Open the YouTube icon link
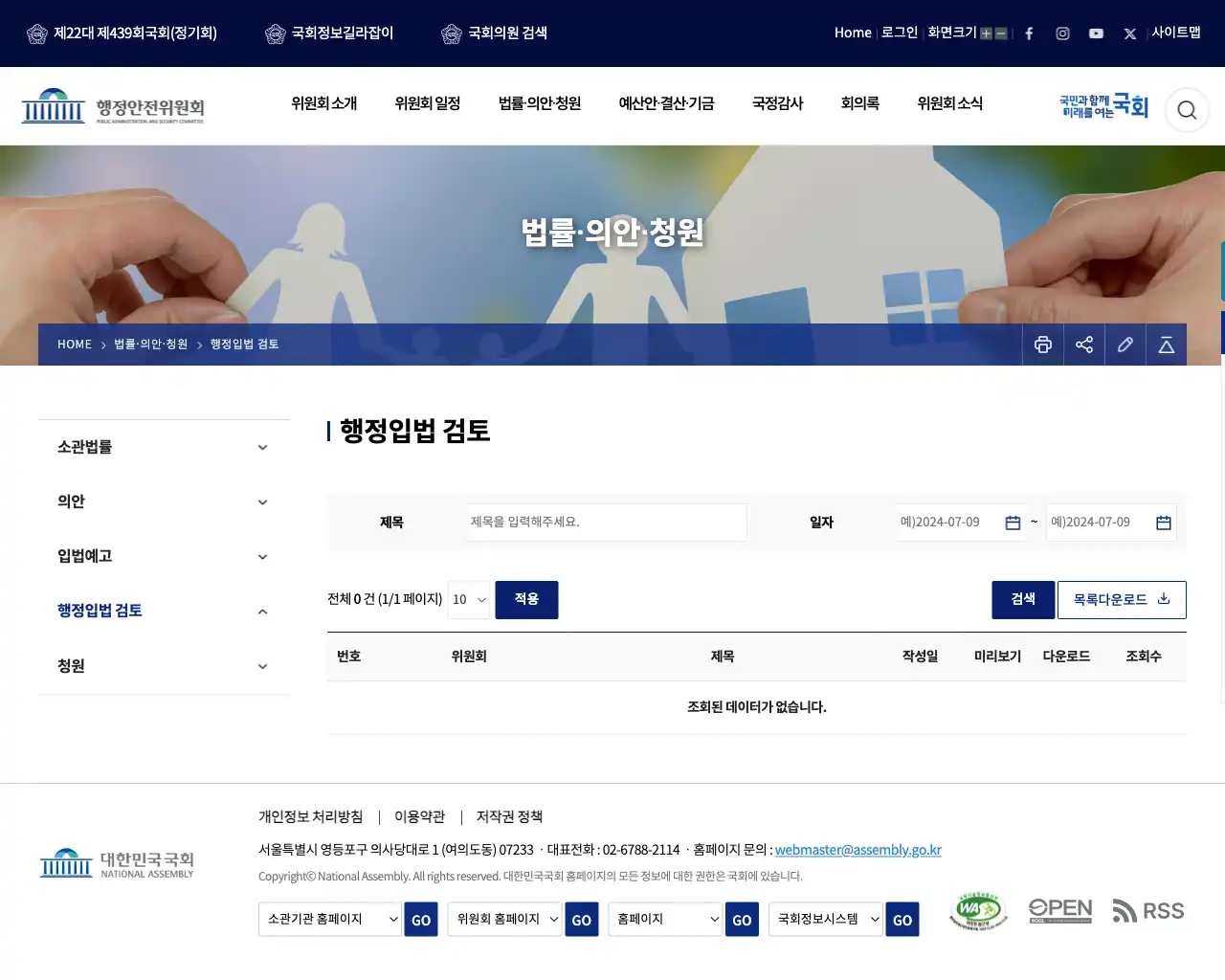Screen dimensions: 1225x980 (x=1096, y=33)
